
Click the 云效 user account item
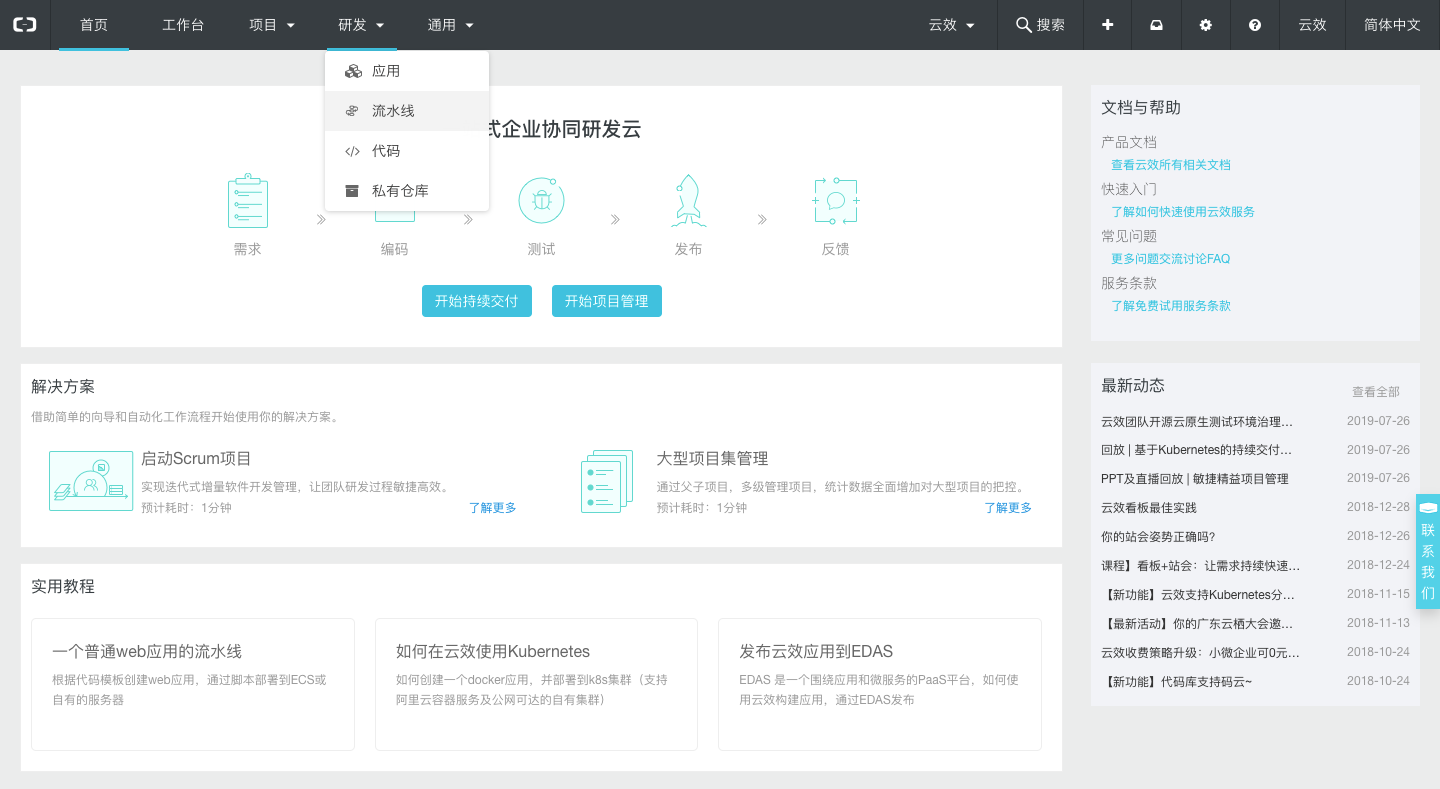[1312, 25]
